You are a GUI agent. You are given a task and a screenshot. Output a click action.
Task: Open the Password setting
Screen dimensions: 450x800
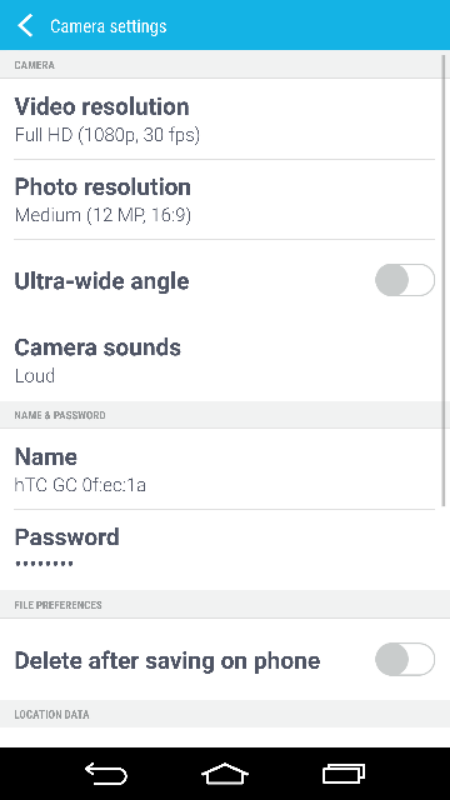pos(224,549)
